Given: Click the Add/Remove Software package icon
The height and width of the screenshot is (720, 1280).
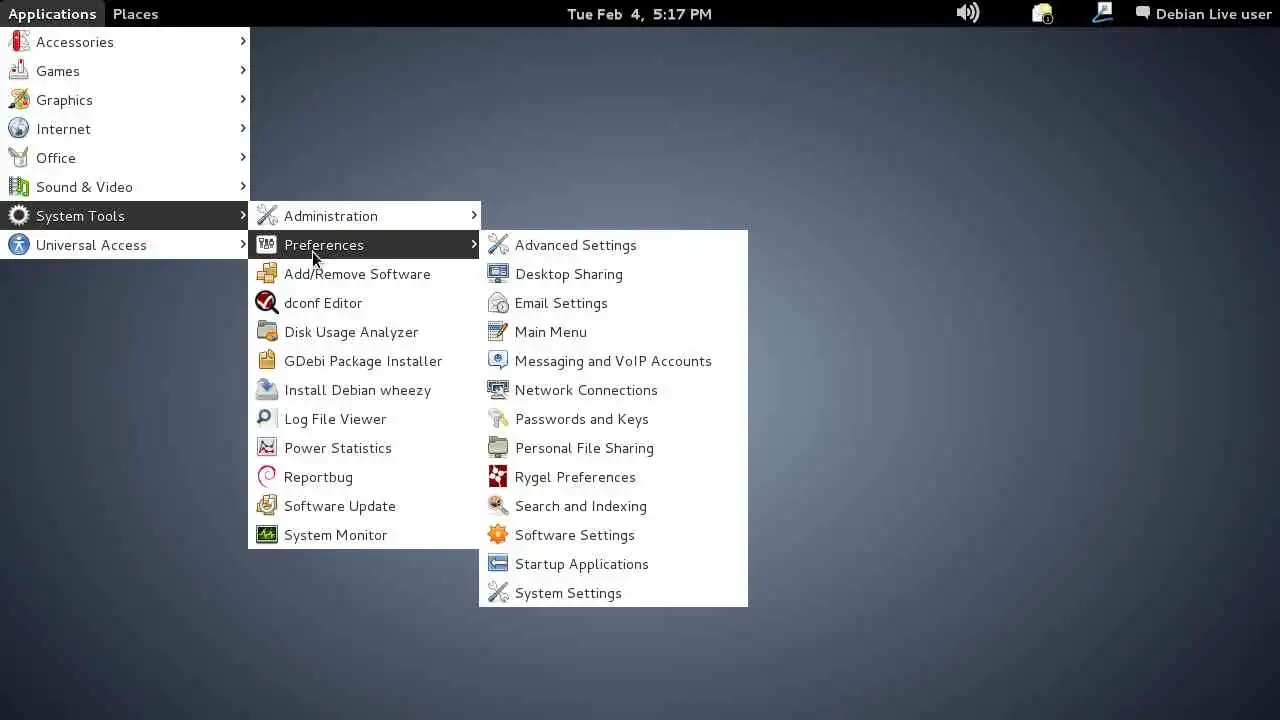Looking at the screenshot, I should [267, 274].
